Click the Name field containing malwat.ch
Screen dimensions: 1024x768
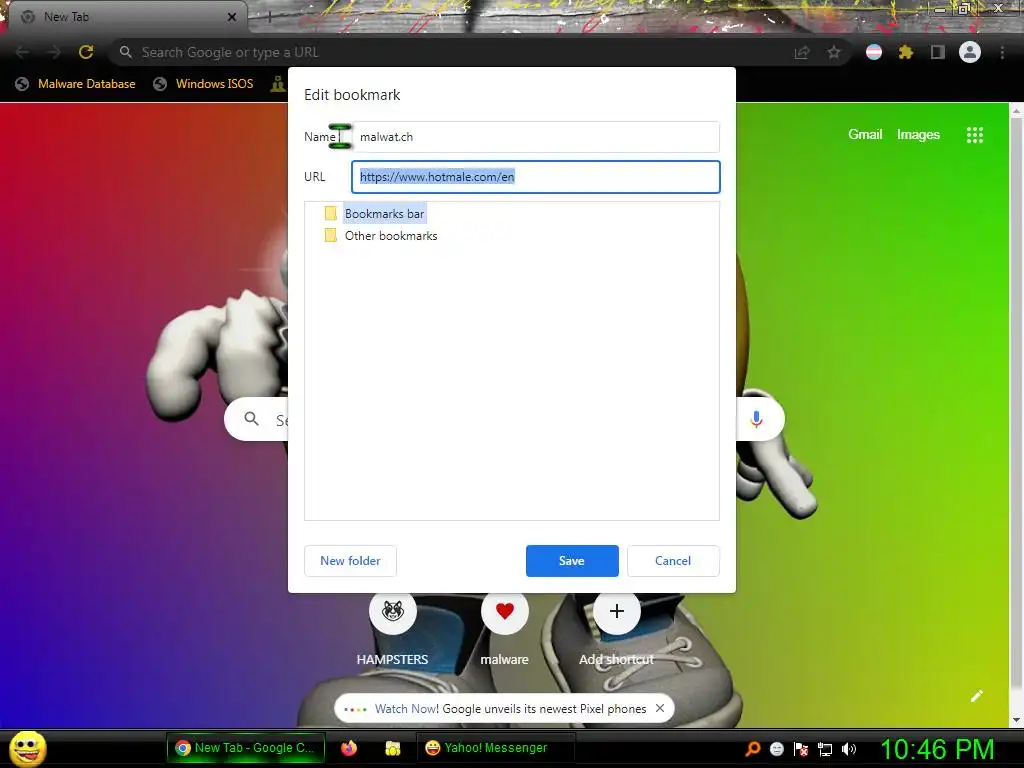coord(536,137)
